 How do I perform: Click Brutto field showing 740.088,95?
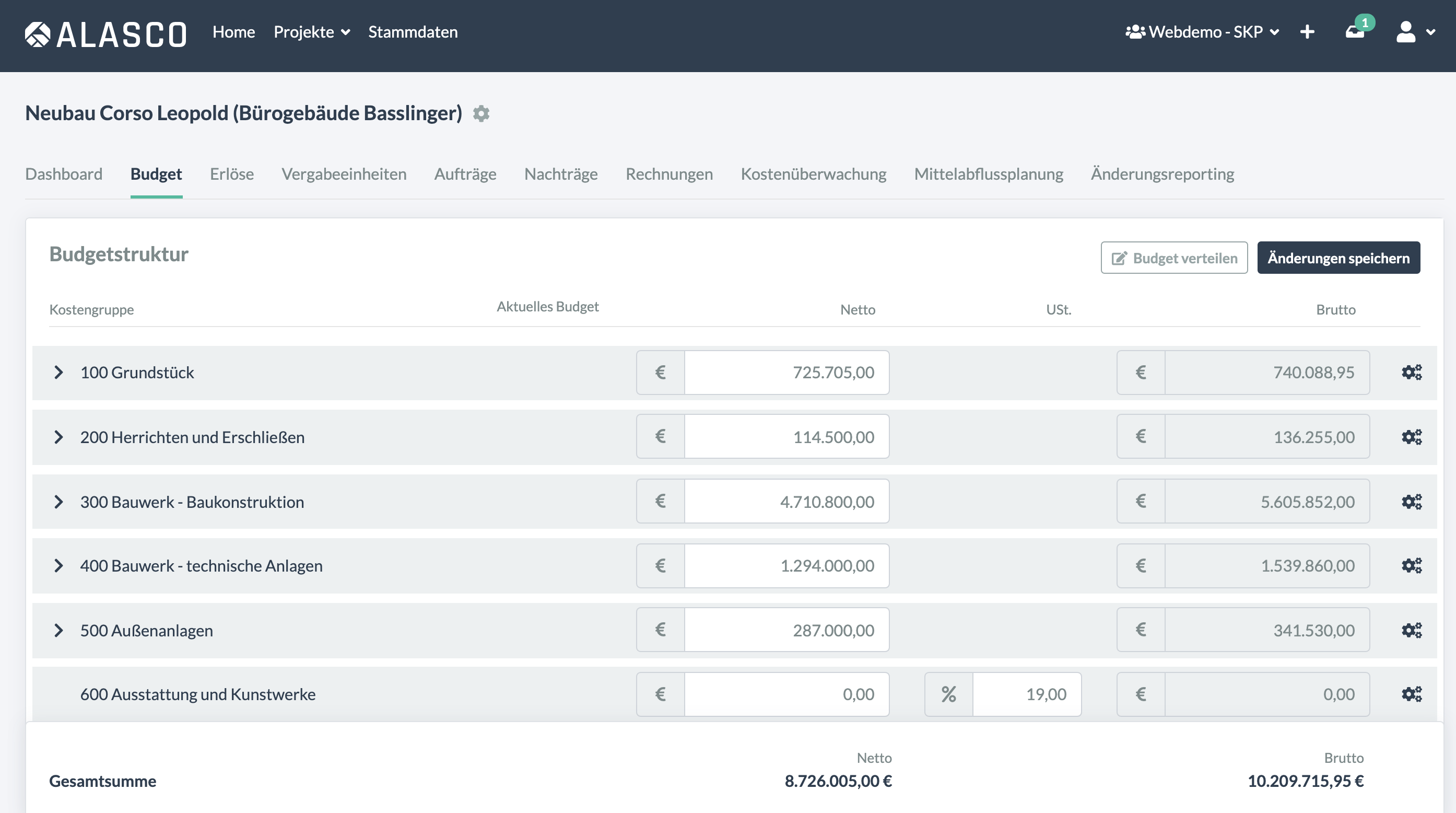click(x=1266, y=373)
